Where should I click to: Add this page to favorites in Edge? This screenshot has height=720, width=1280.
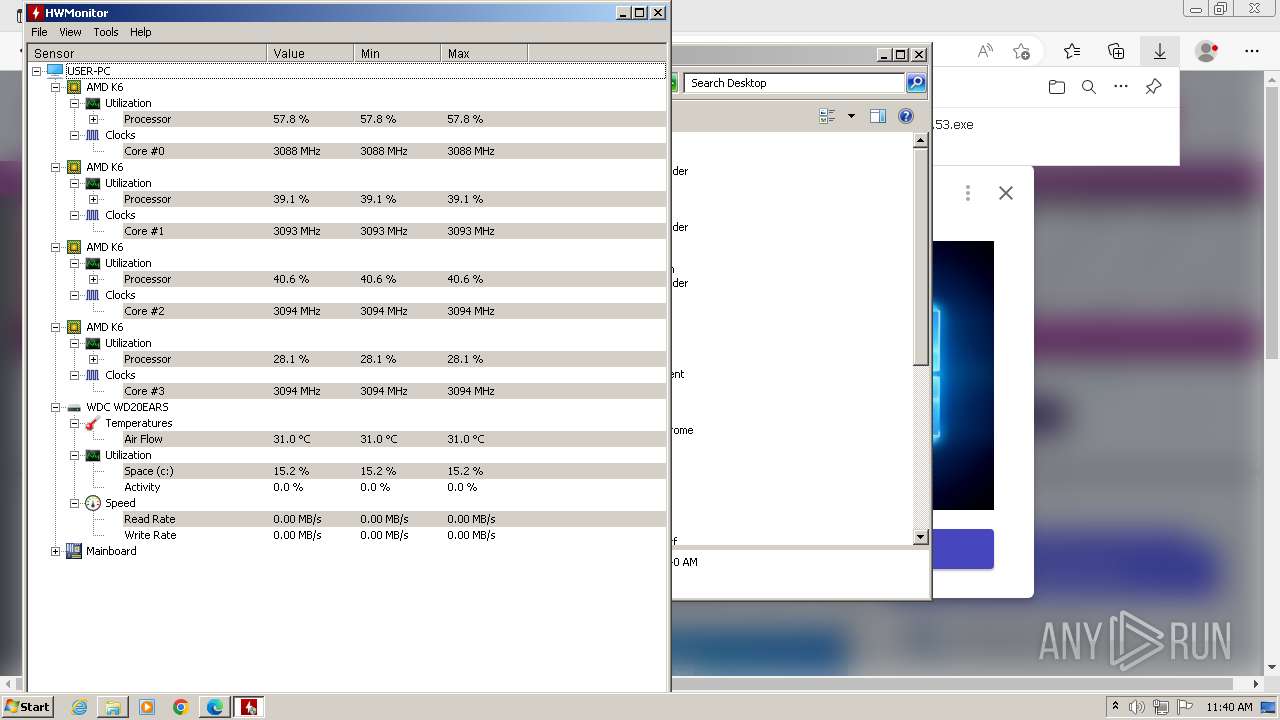pos(1021,51)
